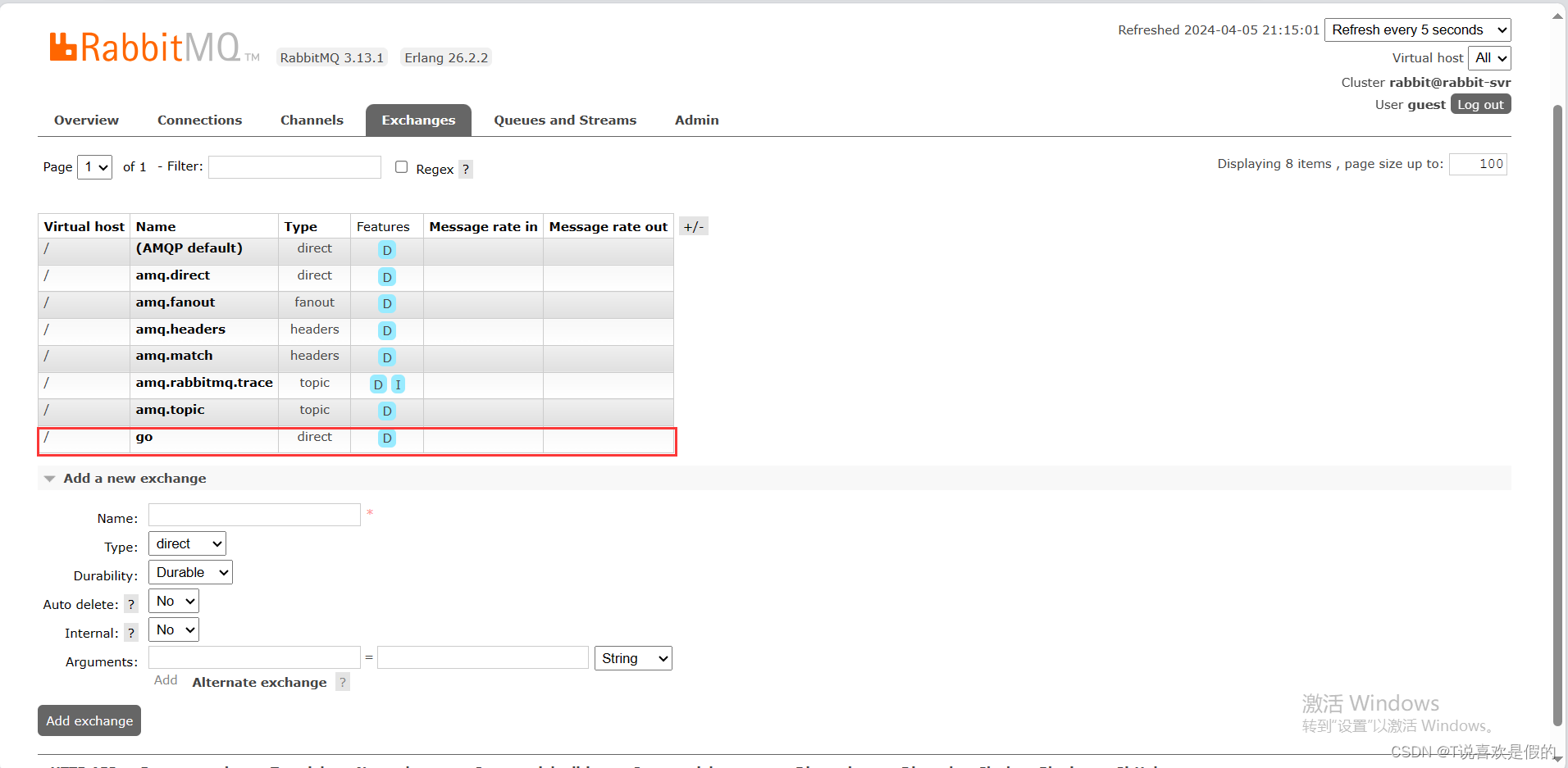Open the argument type String dropdown

coord(633,658)
